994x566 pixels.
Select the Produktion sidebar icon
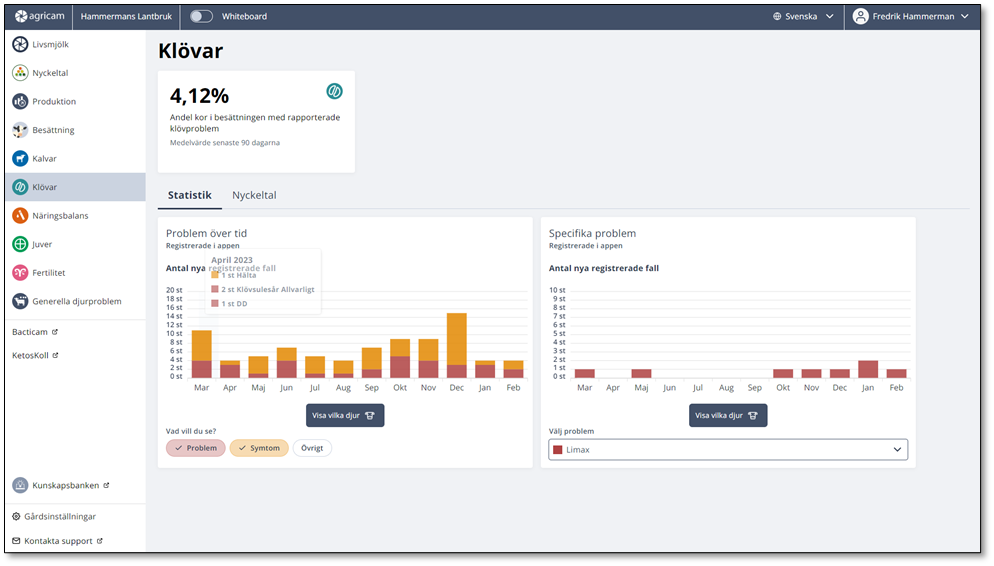click(x=20, y=102)
